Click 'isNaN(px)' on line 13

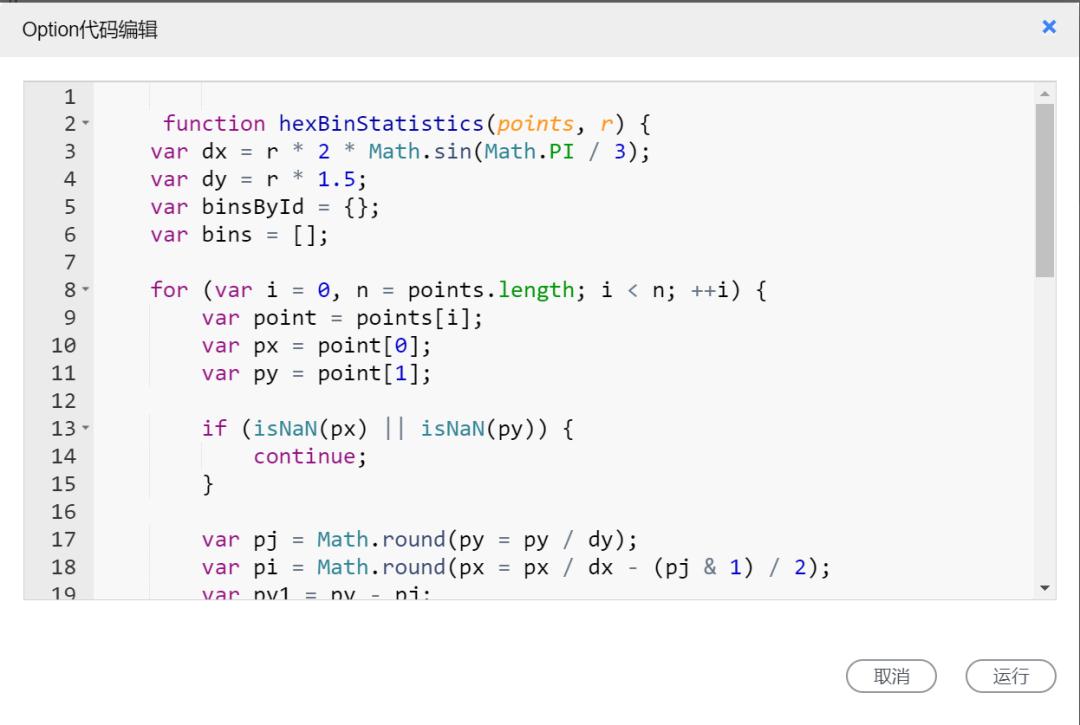311,428
